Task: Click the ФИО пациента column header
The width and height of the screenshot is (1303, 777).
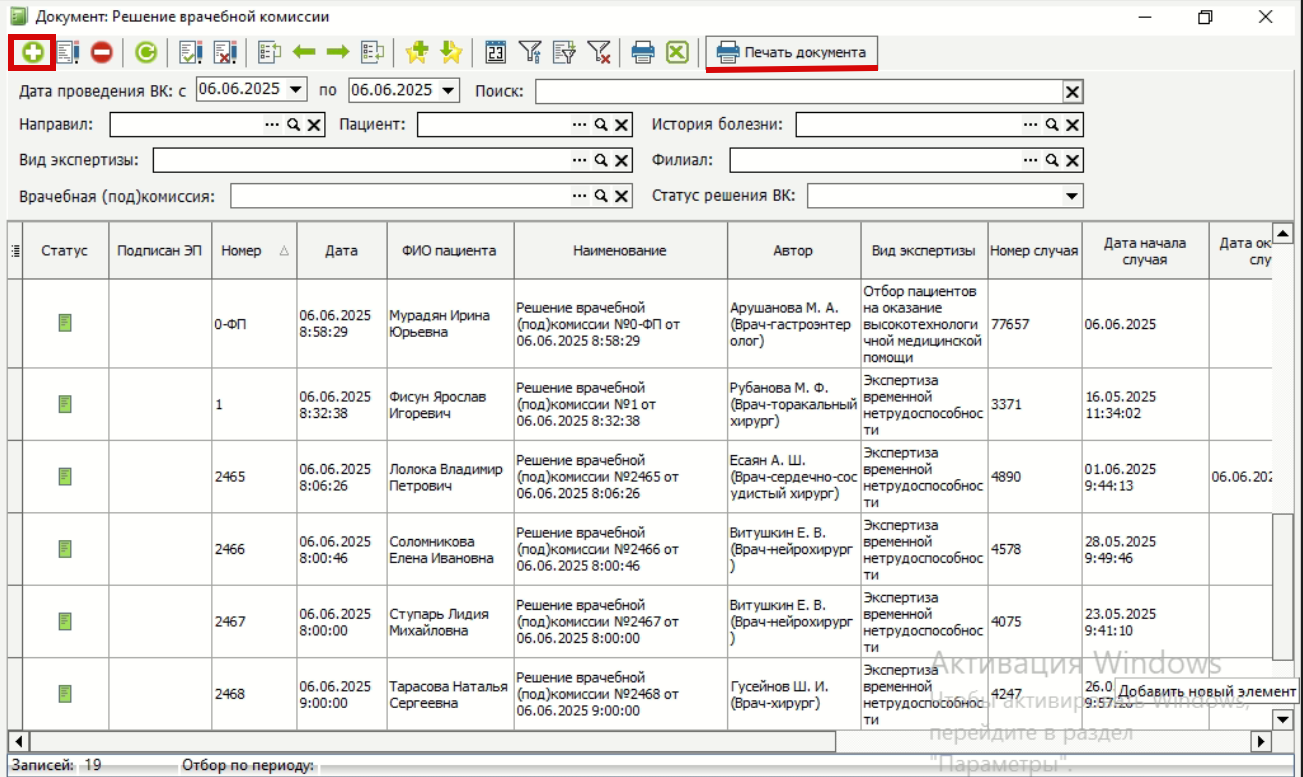Action: click(x=450, y=251)
